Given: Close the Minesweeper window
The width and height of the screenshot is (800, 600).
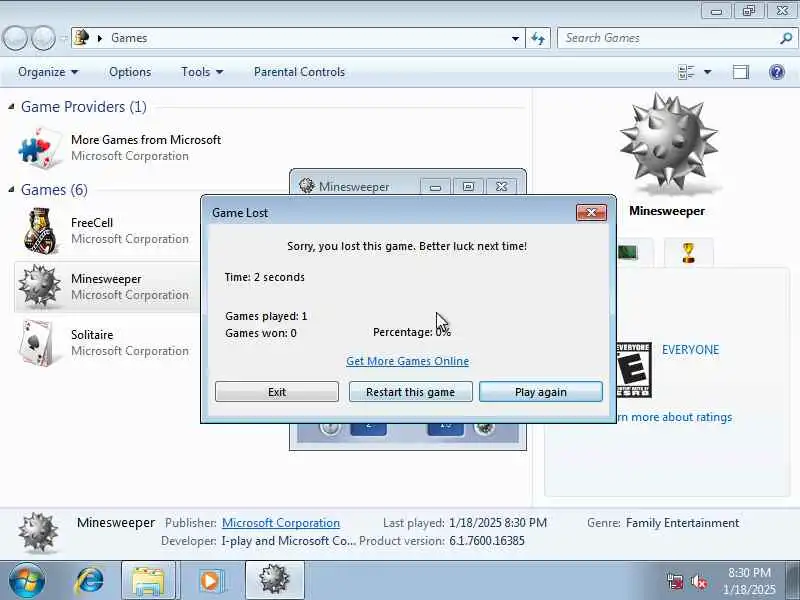Looking at the screenshot, I should click(502, 187).
